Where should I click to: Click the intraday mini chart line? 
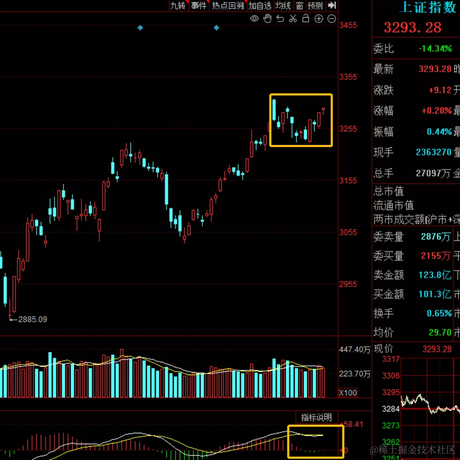click(430, 404)
